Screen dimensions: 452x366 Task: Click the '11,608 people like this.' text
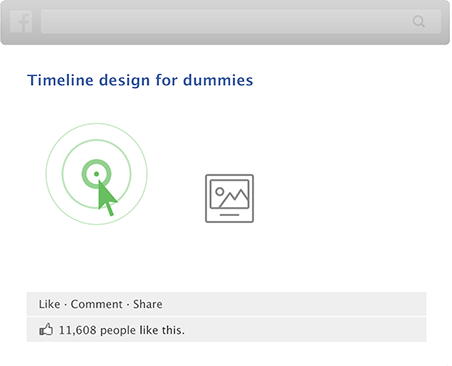coord(122,330)
